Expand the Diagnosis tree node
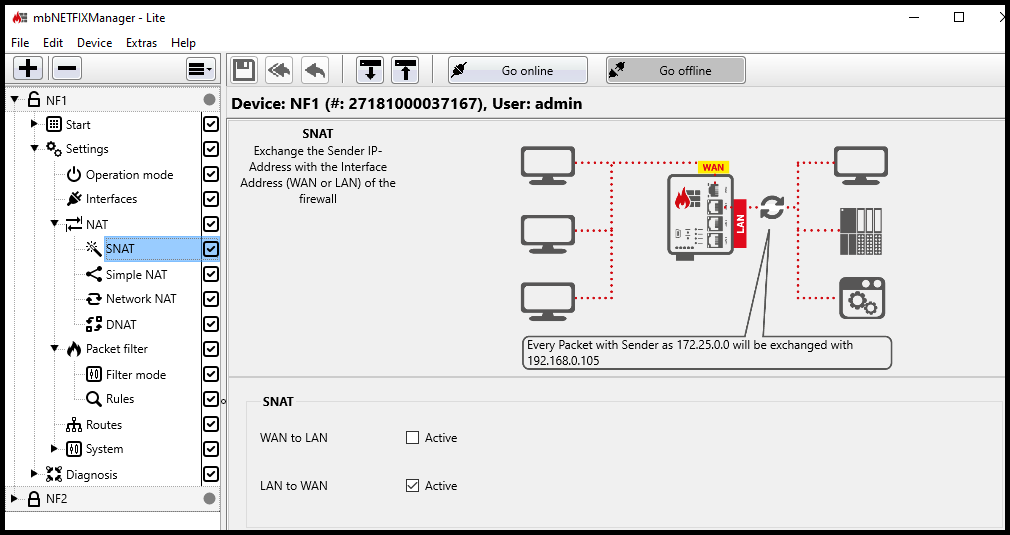The height and width of the screenshot is (535, 1010). tap(35, 473)
